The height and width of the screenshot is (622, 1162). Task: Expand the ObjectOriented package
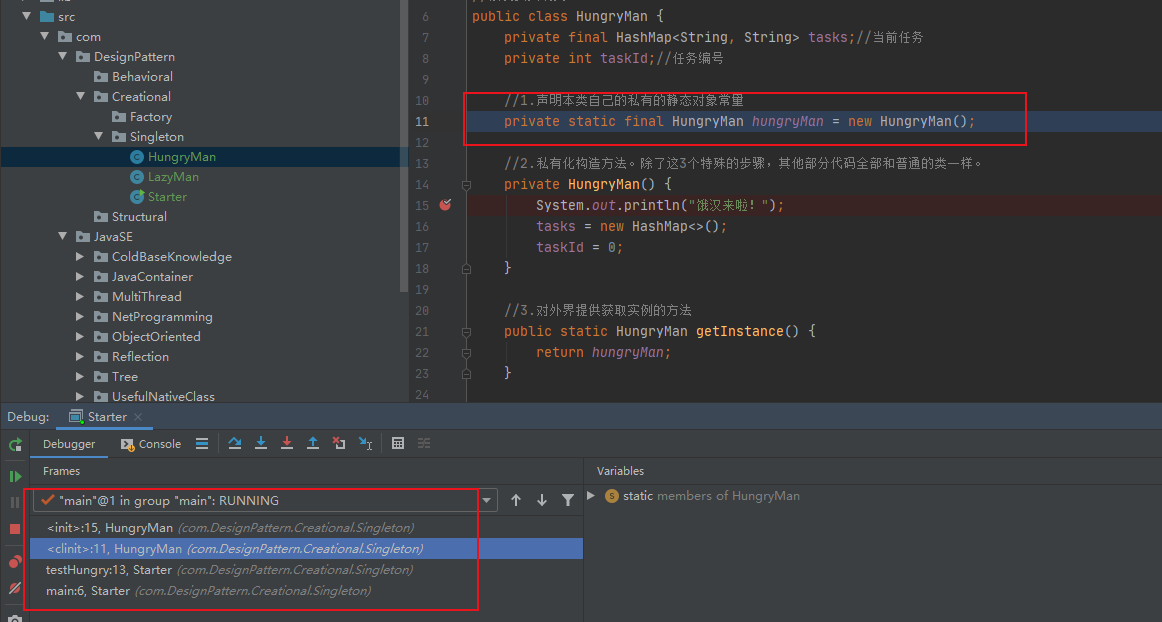pos(80,336)
